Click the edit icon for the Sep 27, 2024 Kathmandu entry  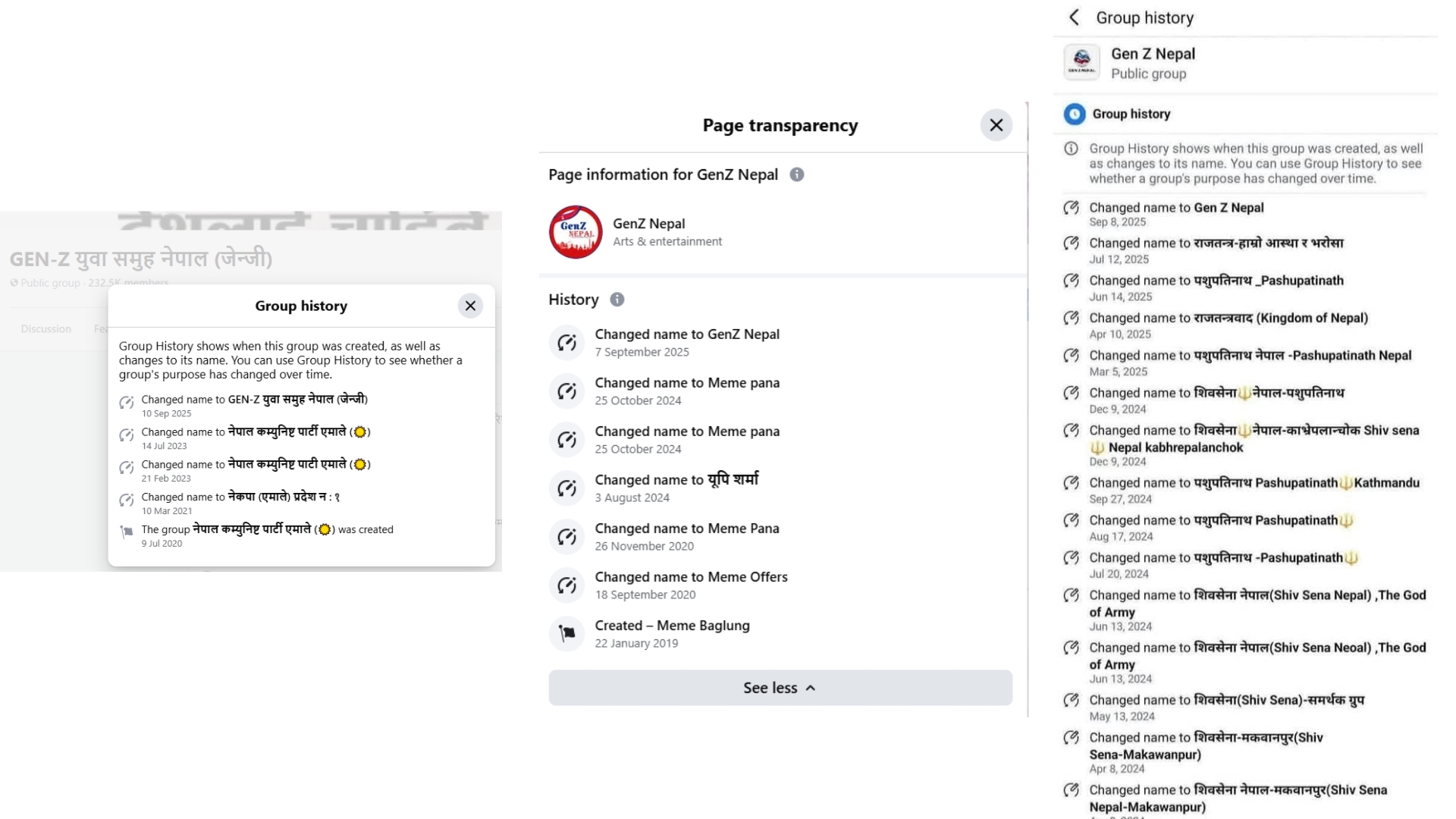tap(1071, 483)
